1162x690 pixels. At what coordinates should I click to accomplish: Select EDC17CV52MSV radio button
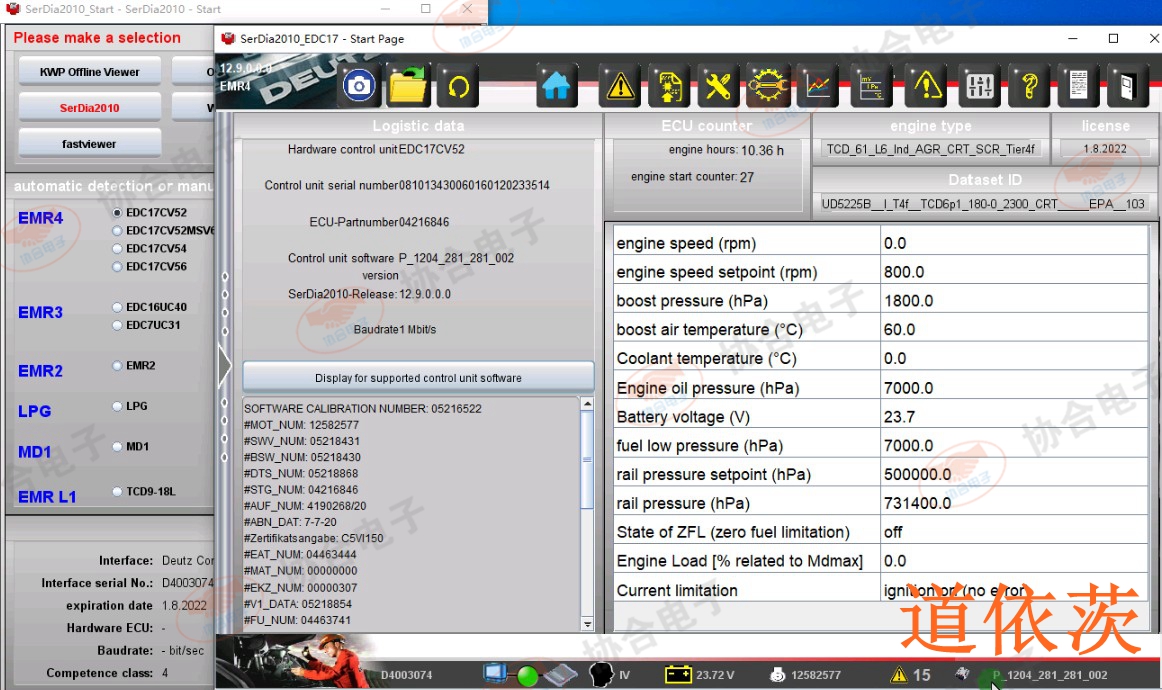[x=117, y=230]
